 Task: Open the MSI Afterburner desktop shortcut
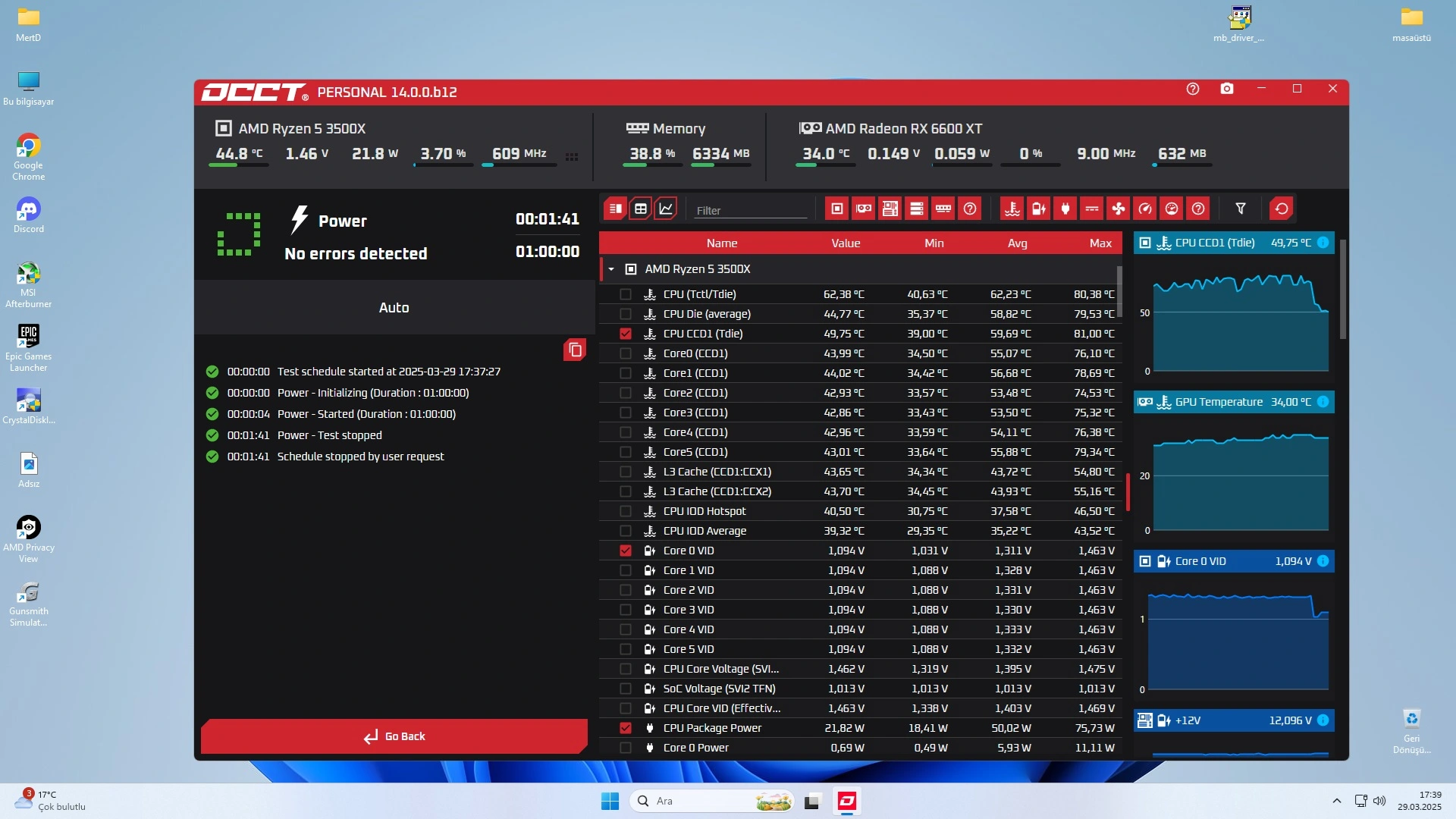tap(28, 284)
